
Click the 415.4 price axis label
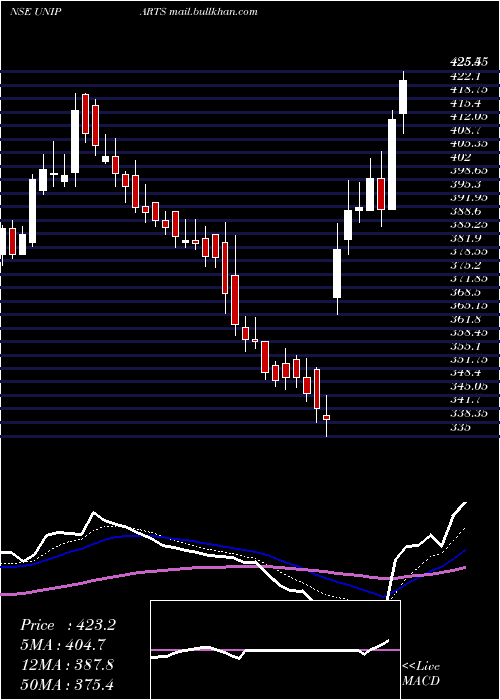pos(465,104)
